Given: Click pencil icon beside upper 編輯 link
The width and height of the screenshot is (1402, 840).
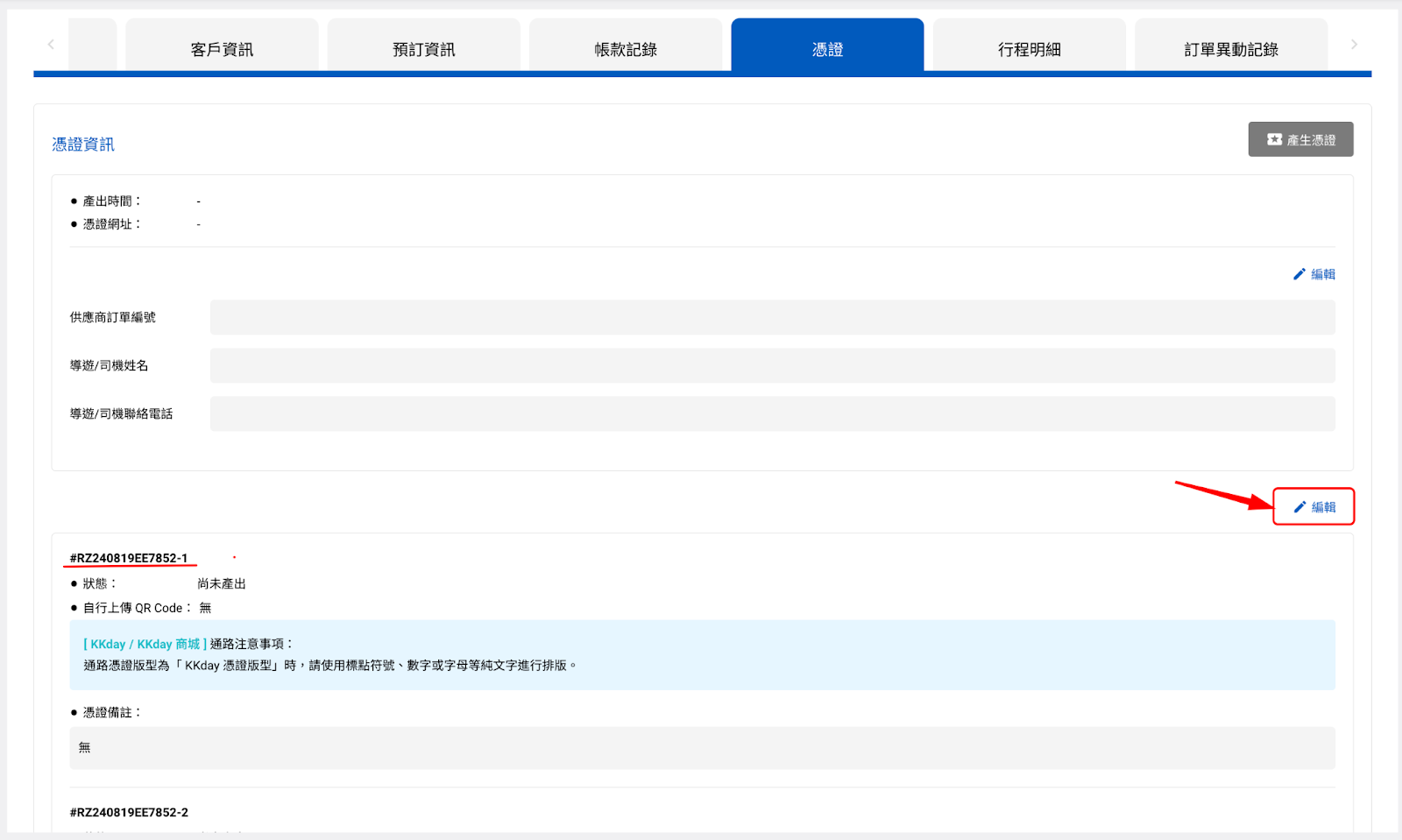Looking at the screenshot, I should pyautogui.click(x=1299, y=274).
